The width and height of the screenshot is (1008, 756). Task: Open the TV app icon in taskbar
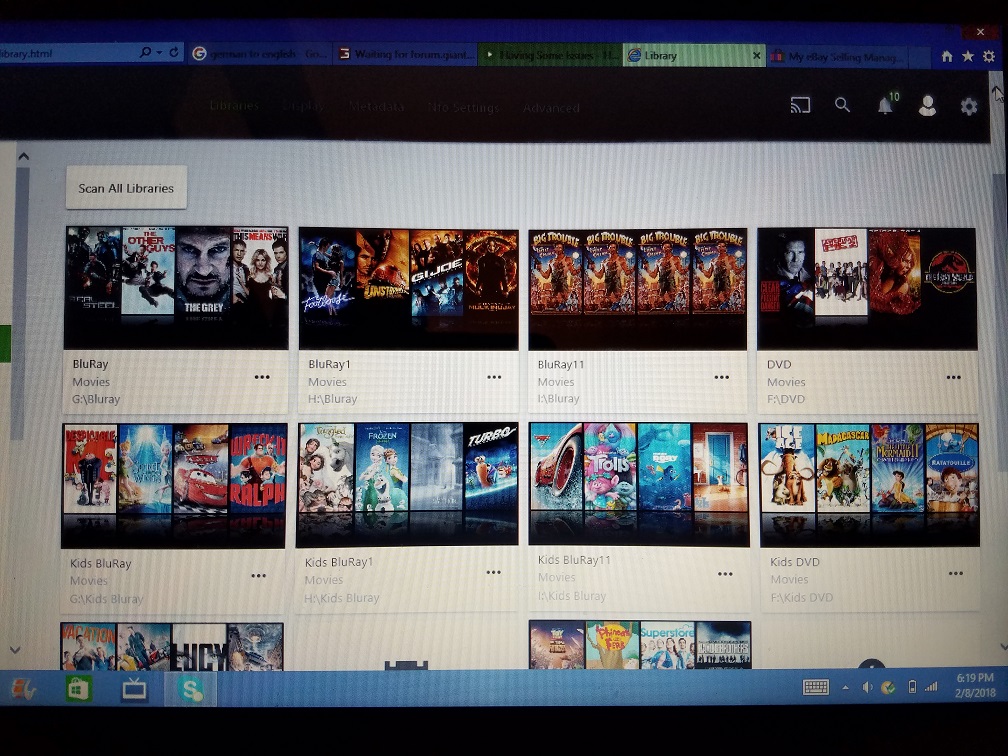point(134,690)
